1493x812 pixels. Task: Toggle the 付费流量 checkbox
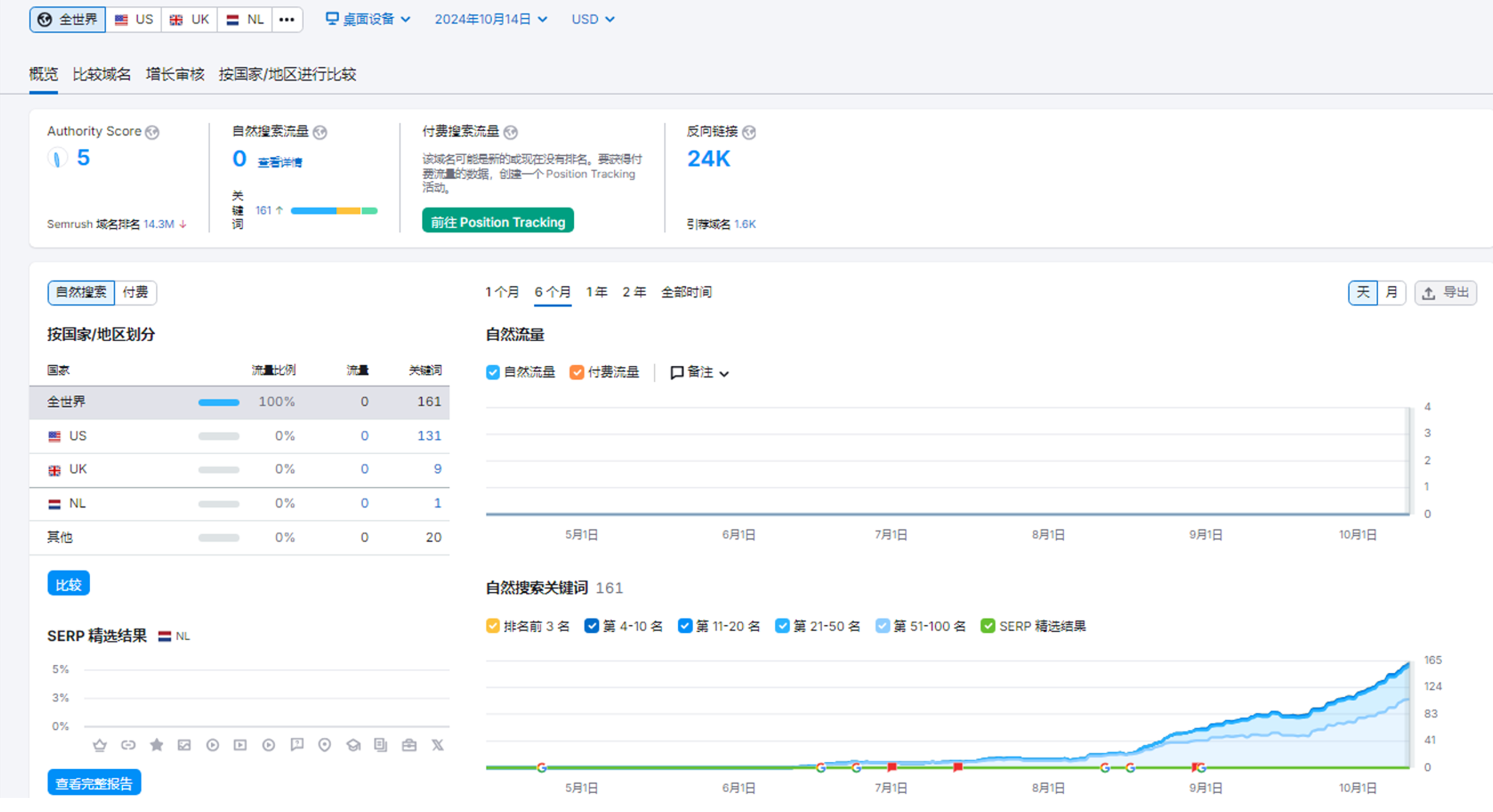pos(577,373)
